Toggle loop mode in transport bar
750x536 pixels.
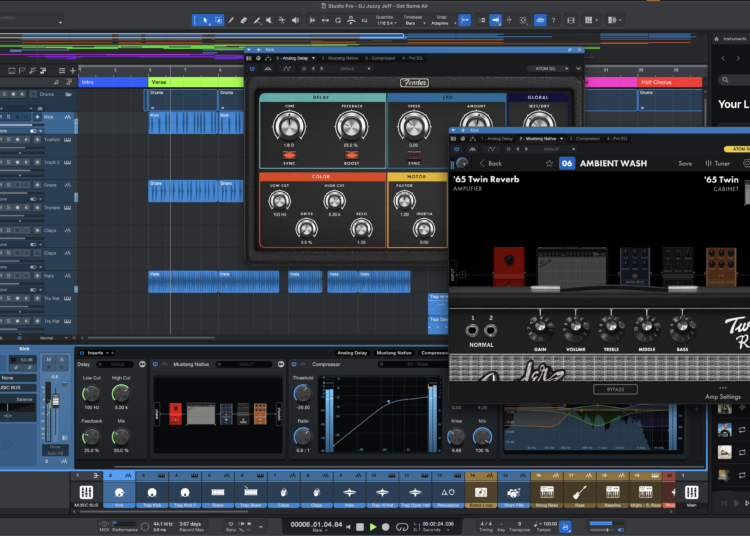point(402,527)
